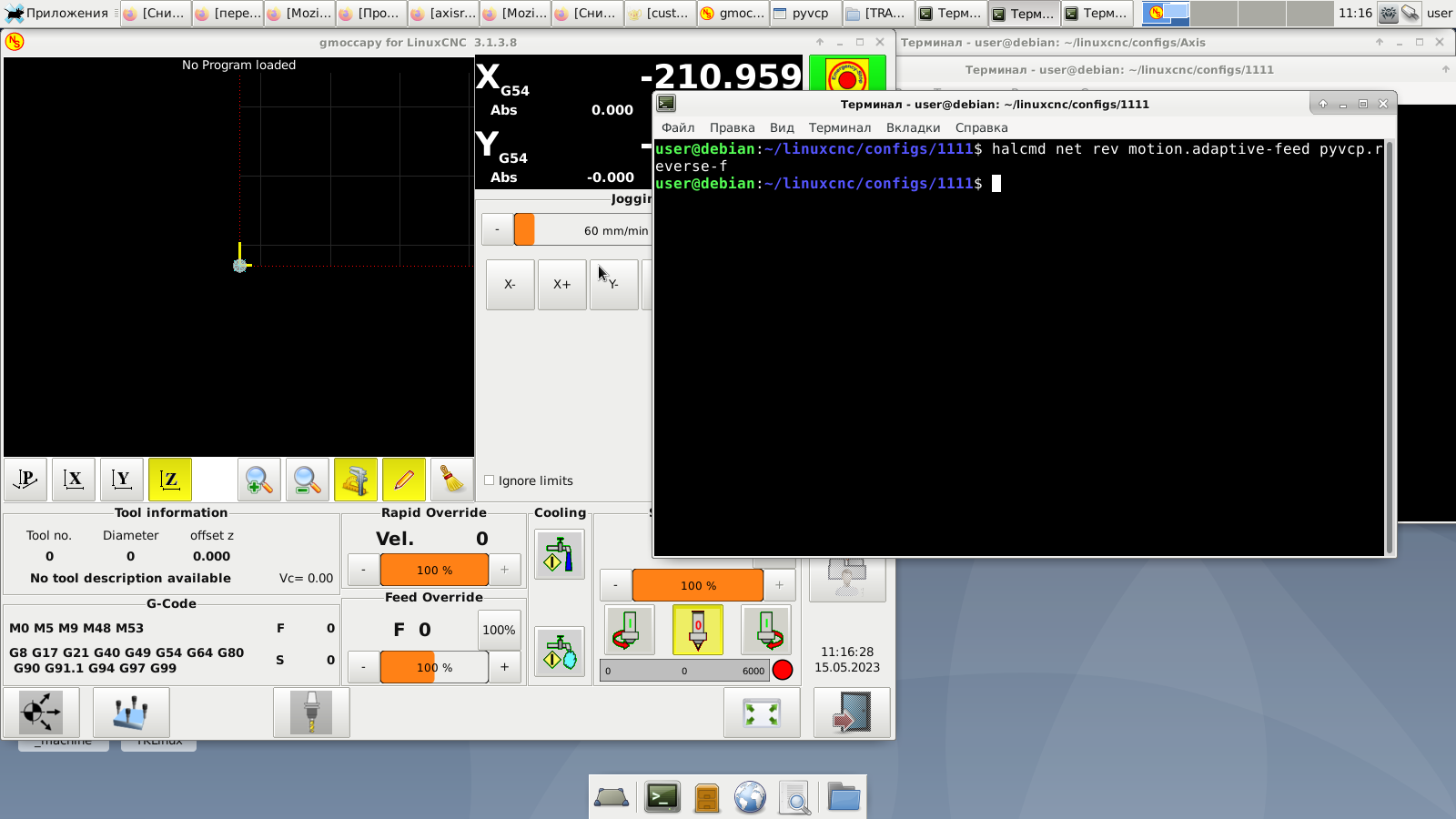
Task: Open the Терминал menu
Action: 840,127
